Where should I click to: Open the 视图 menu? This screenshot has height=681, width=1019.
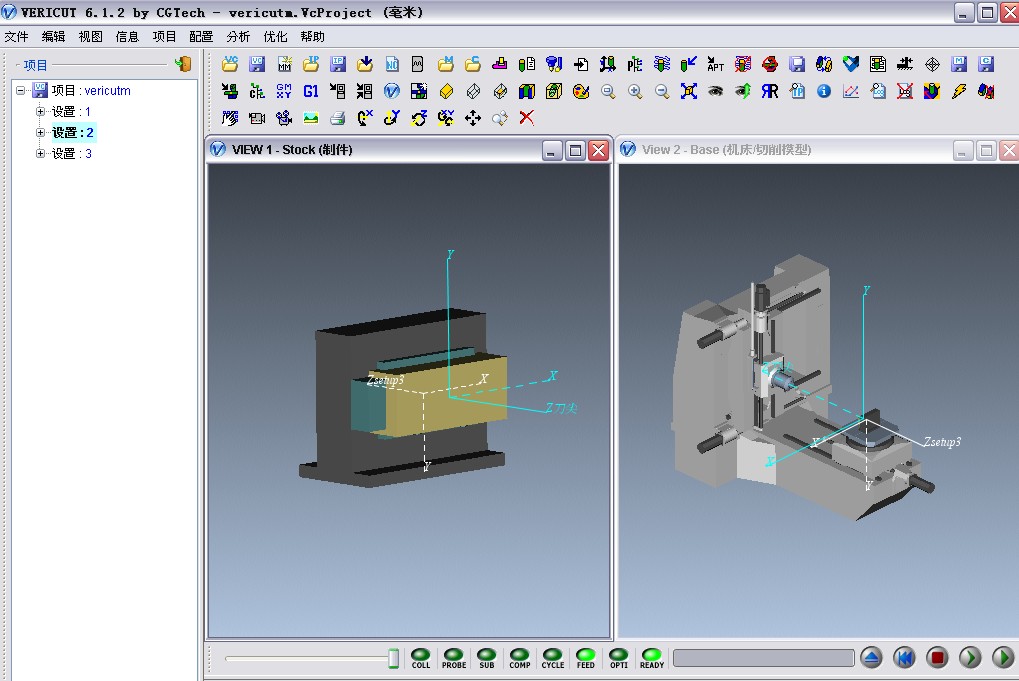click(x=90, y=36)
